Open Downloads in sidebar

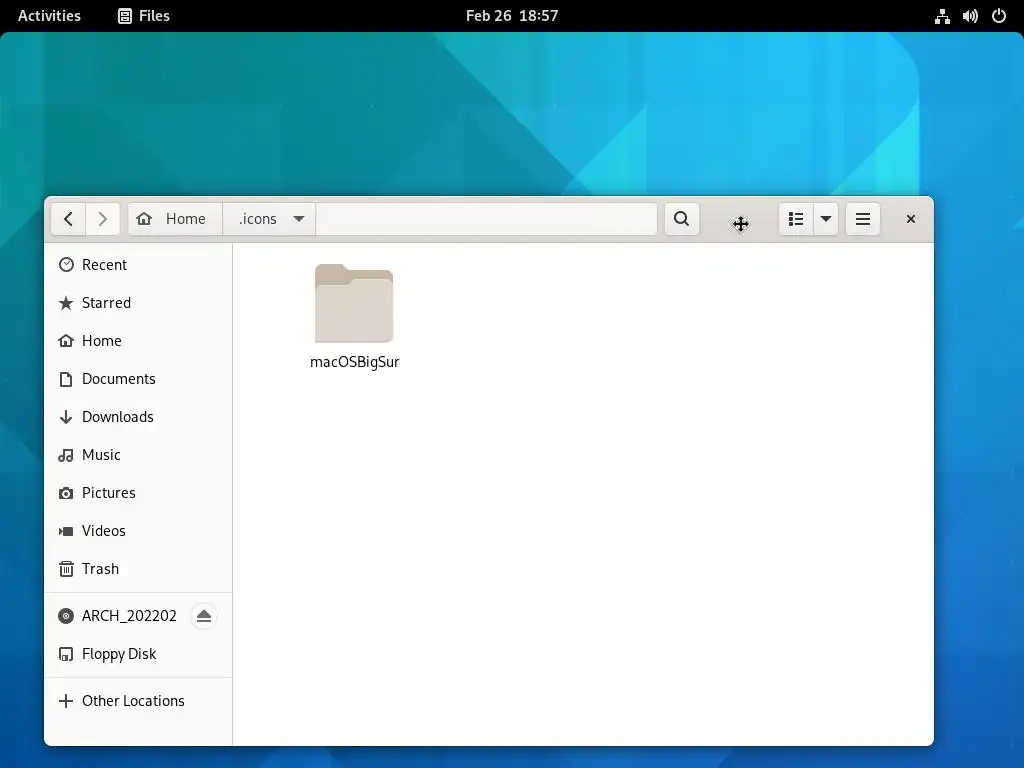coord(138,417)
